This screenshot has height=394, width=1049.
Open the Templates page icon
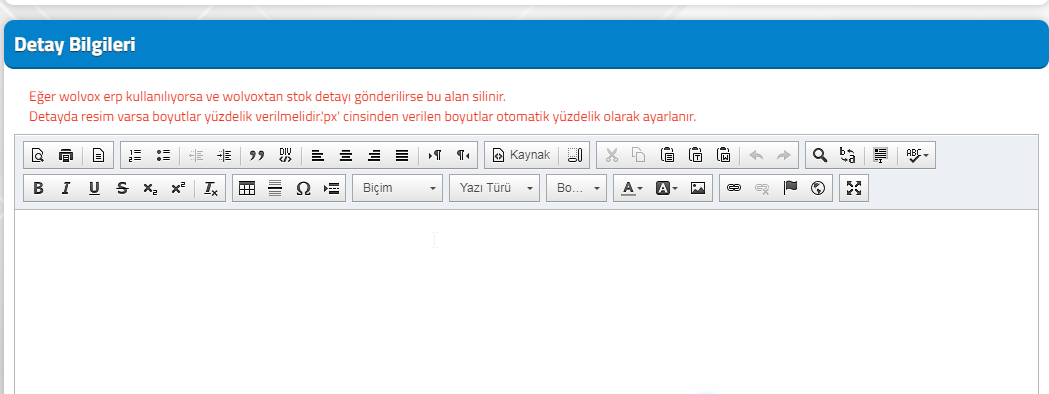tap(98, 155)
